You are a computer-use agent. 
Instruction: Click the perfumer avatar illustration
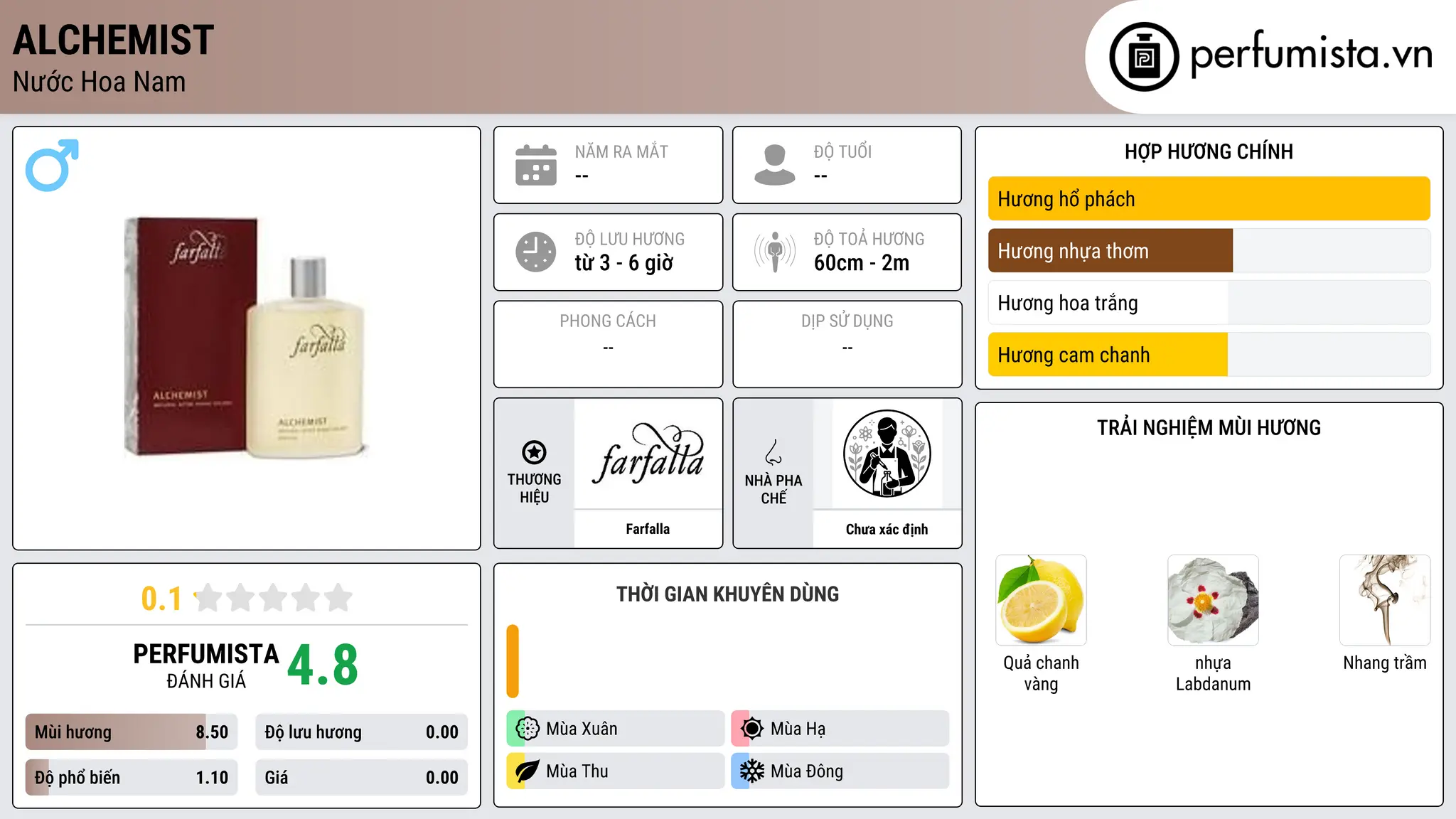point(887,454)
